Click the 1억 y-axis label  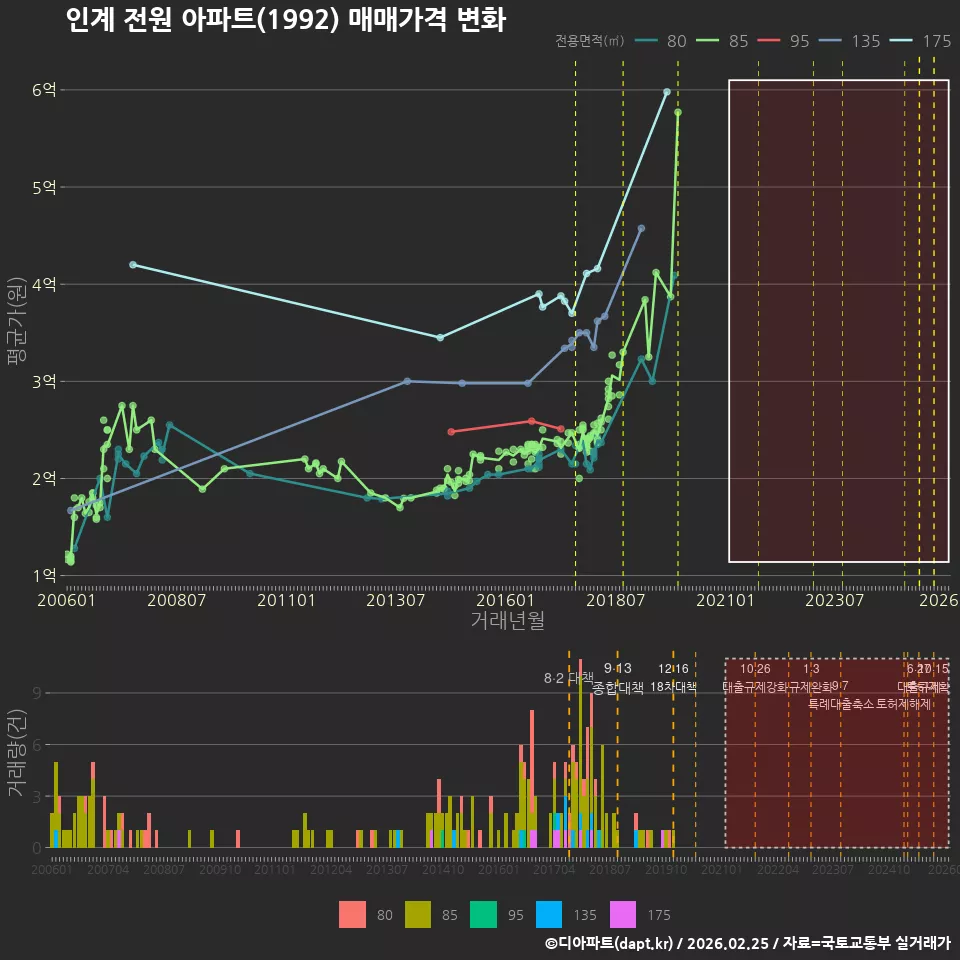point(44,576)
